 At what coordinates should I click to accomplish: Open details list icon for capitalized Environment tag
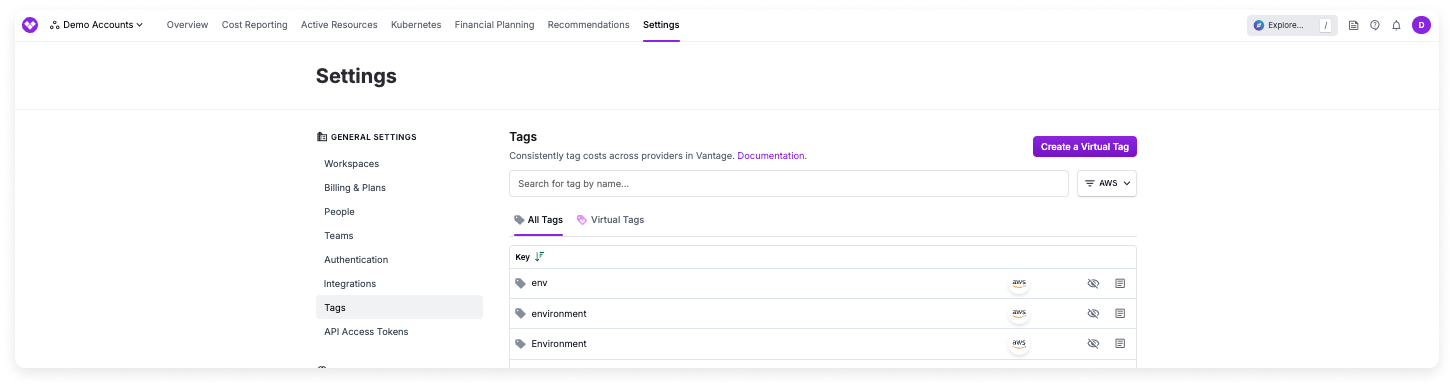pos(1120,344)
